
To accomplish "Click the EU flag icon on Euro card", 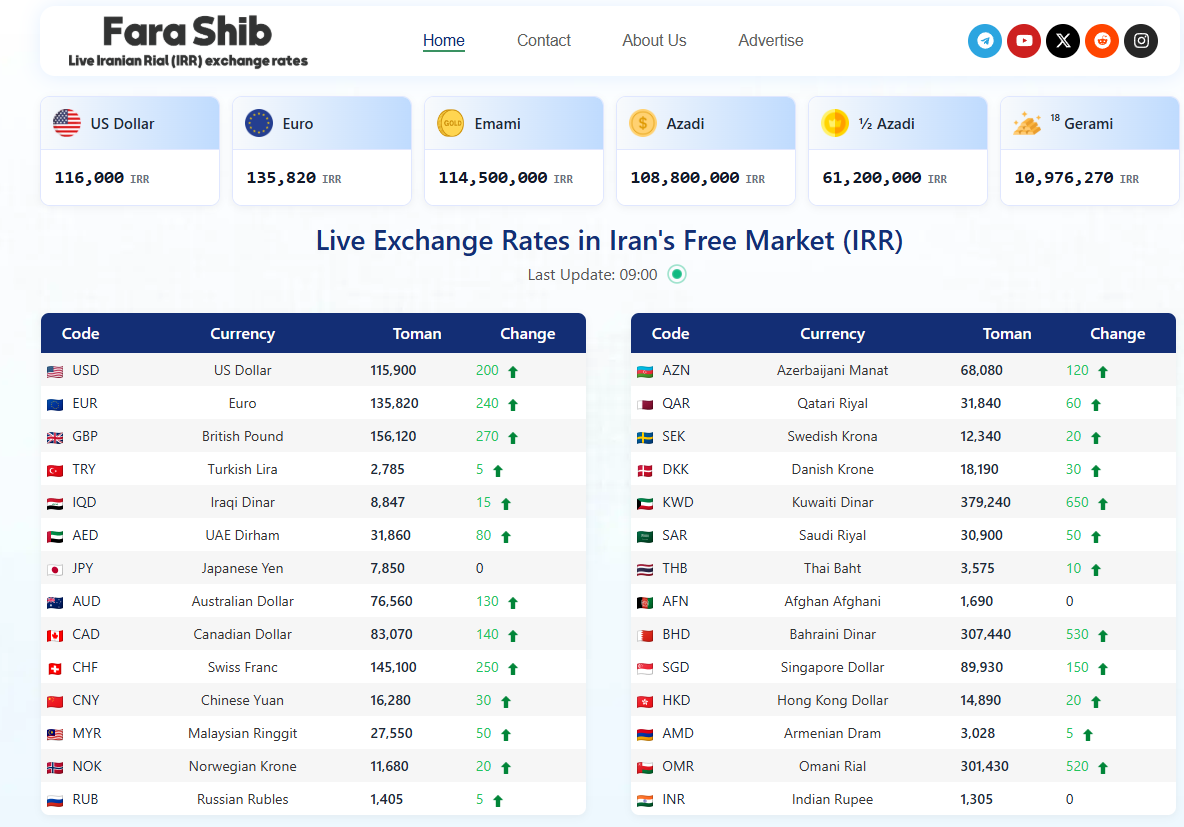I will tap(259, 123).
